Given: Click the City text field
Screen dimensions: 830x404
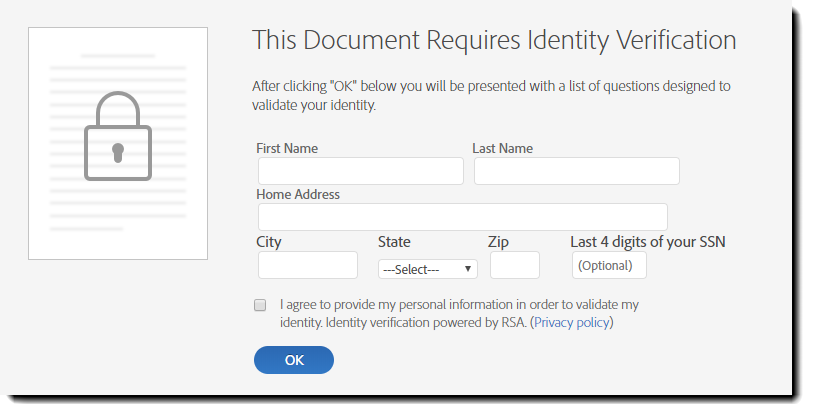Looking at the screenshot, I should (x=307, y=265).
